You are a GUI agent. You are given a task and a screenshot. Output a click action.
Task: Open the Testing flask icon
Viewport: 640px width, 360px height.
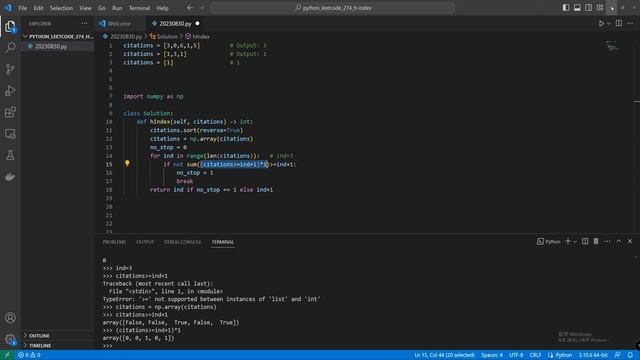tap(10, 155)
